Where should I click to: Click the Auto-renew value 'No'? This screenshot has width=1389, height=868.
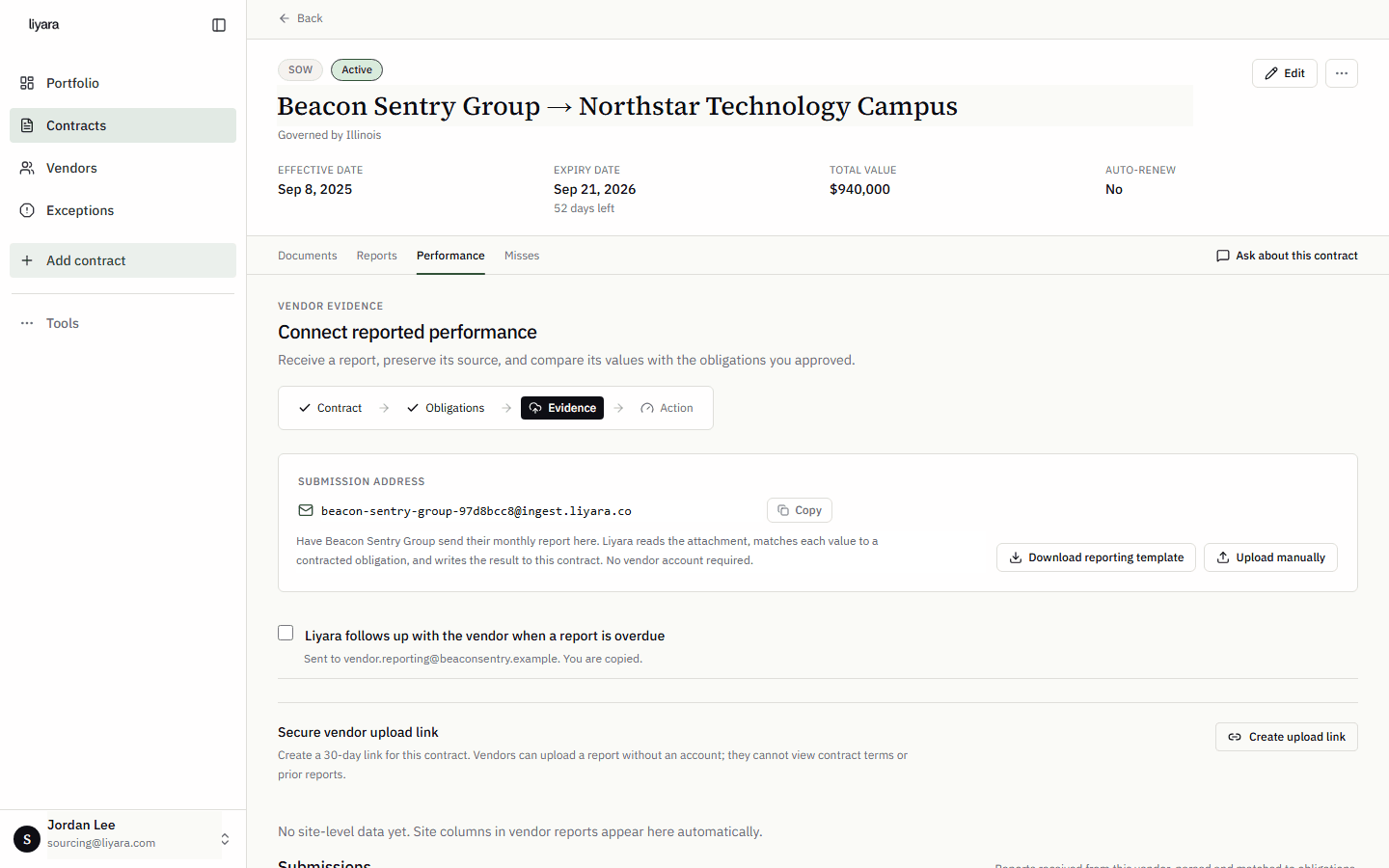point(1114,189)
